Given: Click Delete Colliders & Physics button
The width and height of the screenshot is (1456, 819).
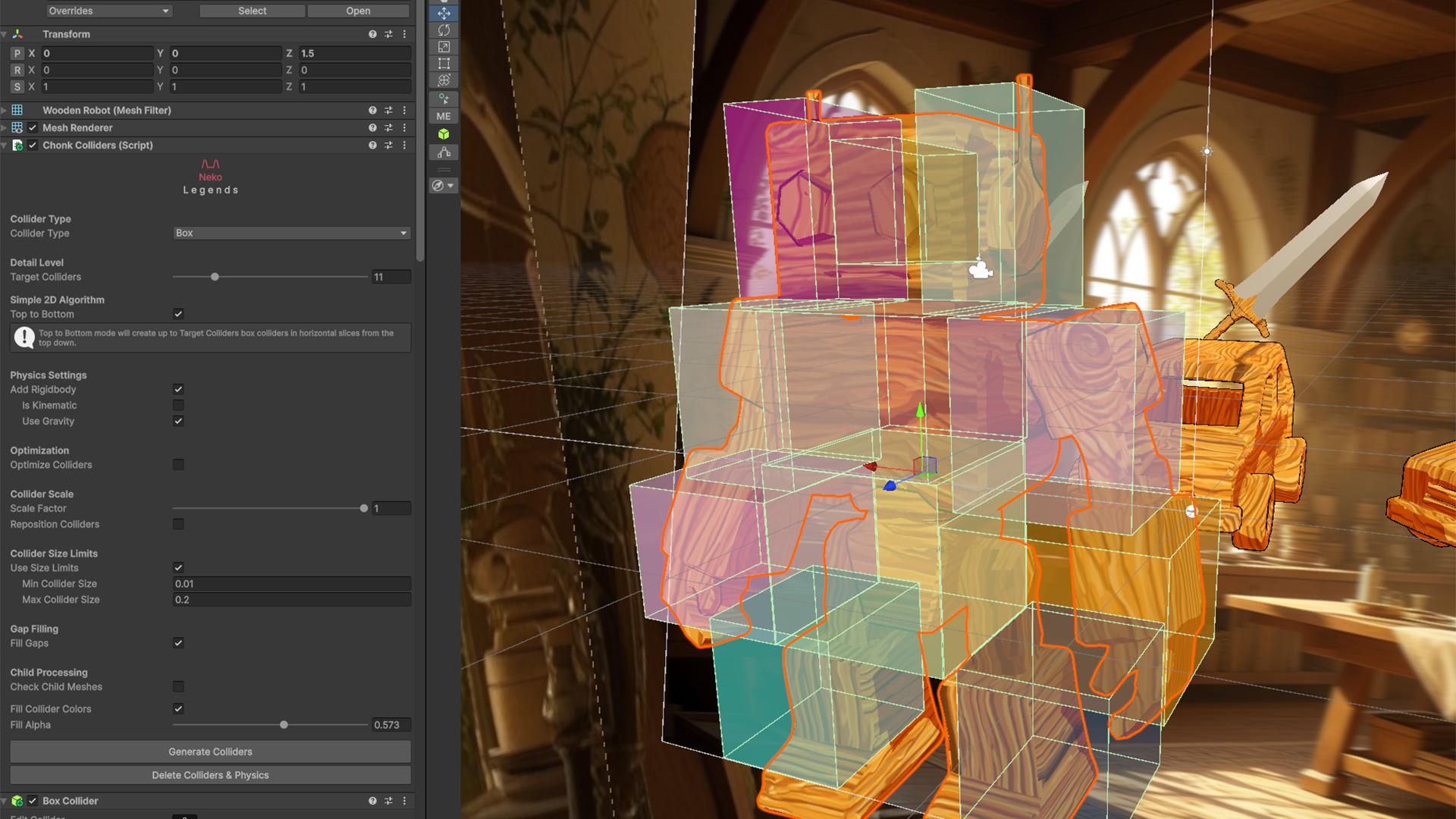Looking at the screenshot, I should [210, 775].
